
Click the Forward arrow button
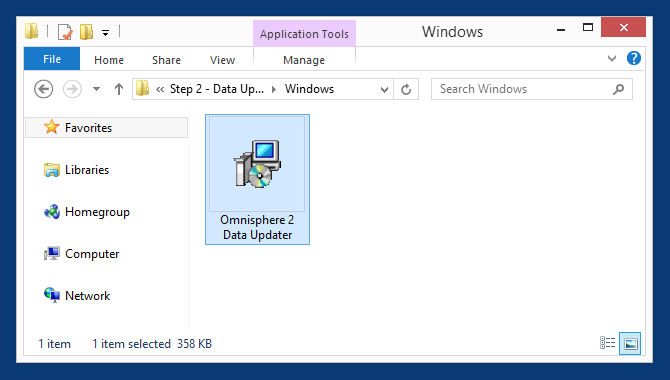(72, 89)
